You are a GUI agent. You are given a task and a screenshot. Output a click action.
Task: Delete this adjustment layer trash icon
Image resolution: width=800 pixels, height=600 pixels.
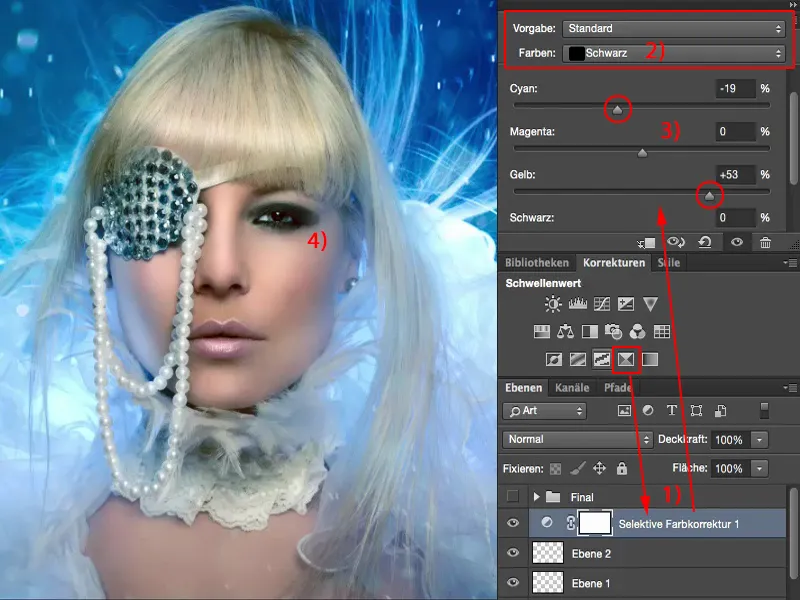point(765,243)
